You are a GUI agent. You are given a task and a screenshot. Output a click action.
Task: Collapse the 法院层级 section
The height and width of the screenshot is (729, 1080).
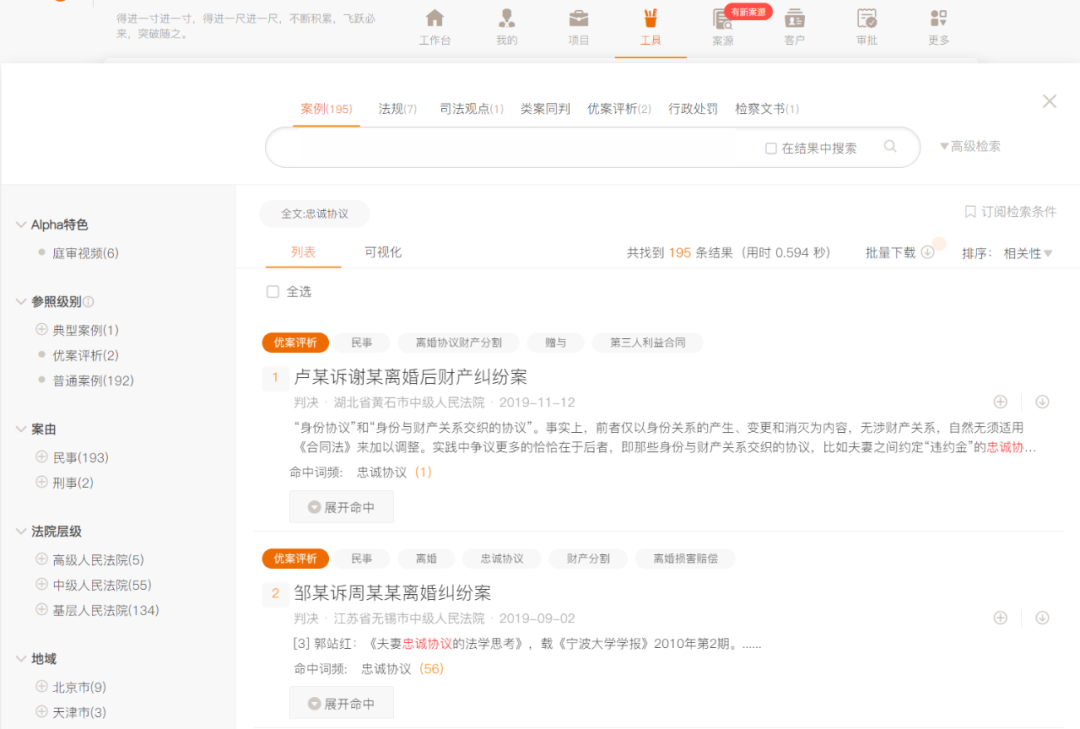click(21, 531)
